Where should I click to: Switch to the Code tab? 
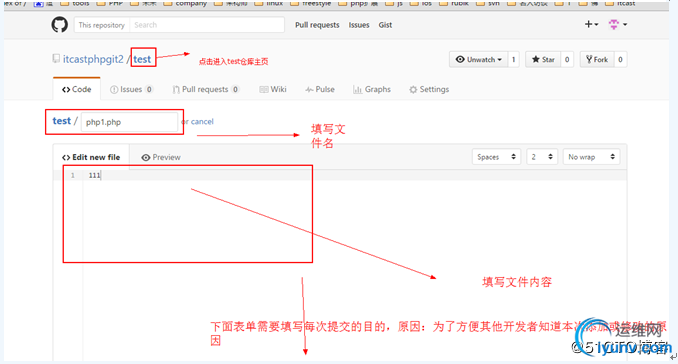point(77,89)
